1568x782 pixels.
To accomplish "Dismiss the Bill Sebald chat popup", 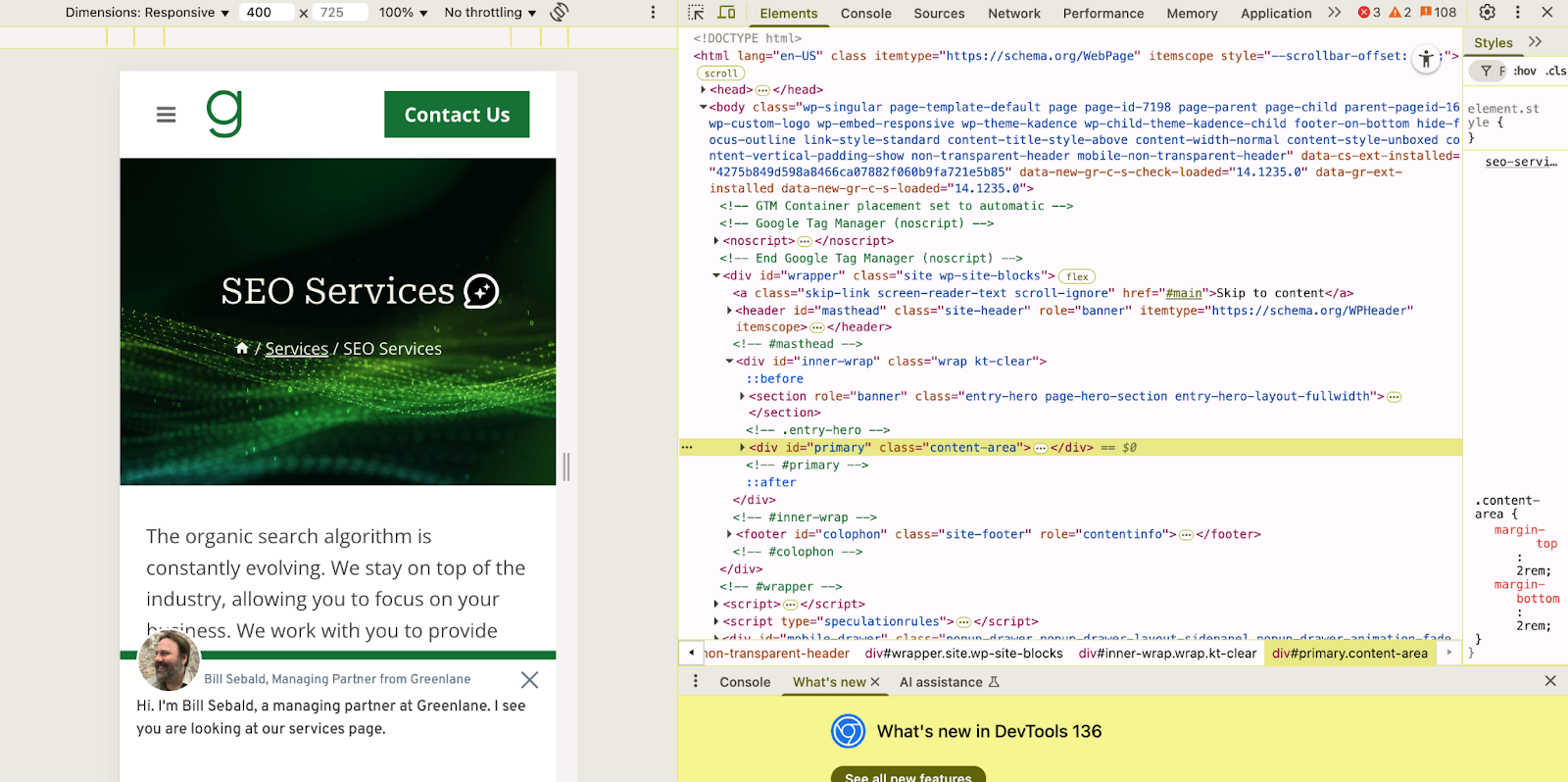I will [529, 680].
